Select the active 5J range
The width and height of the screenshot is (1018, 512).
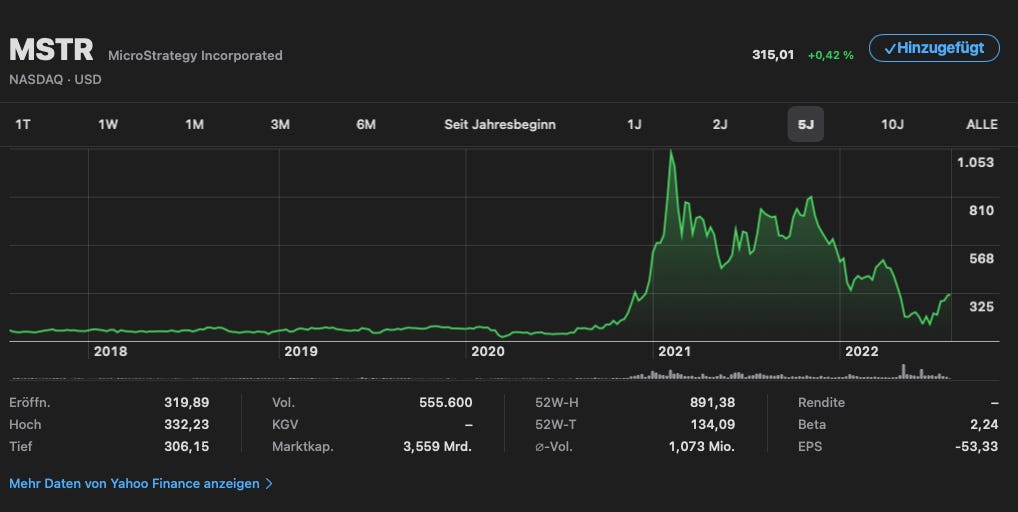pos(806,124)
